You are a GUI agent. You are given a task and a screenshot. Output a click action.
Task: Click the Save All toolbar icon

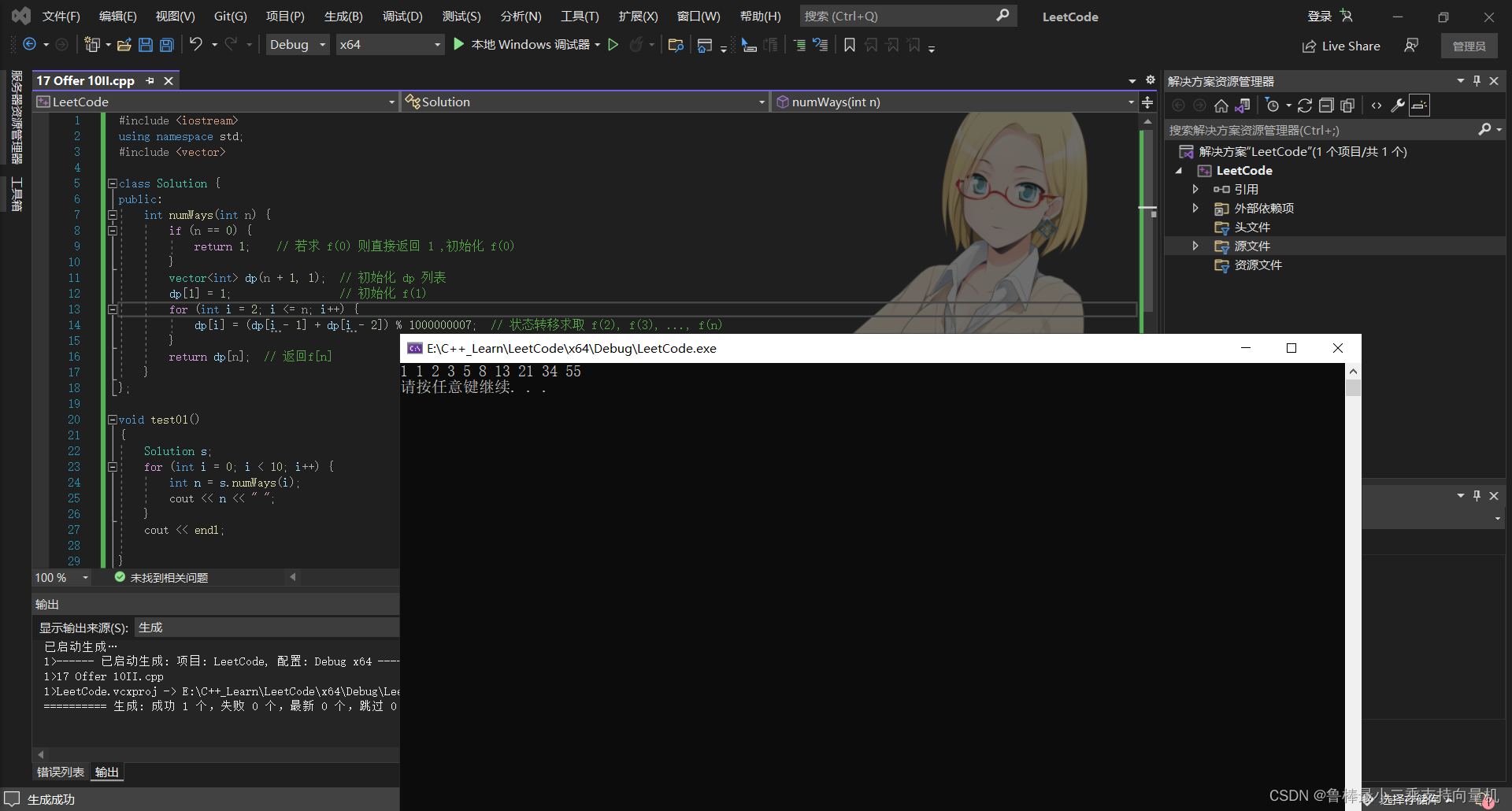coord(167,45)
